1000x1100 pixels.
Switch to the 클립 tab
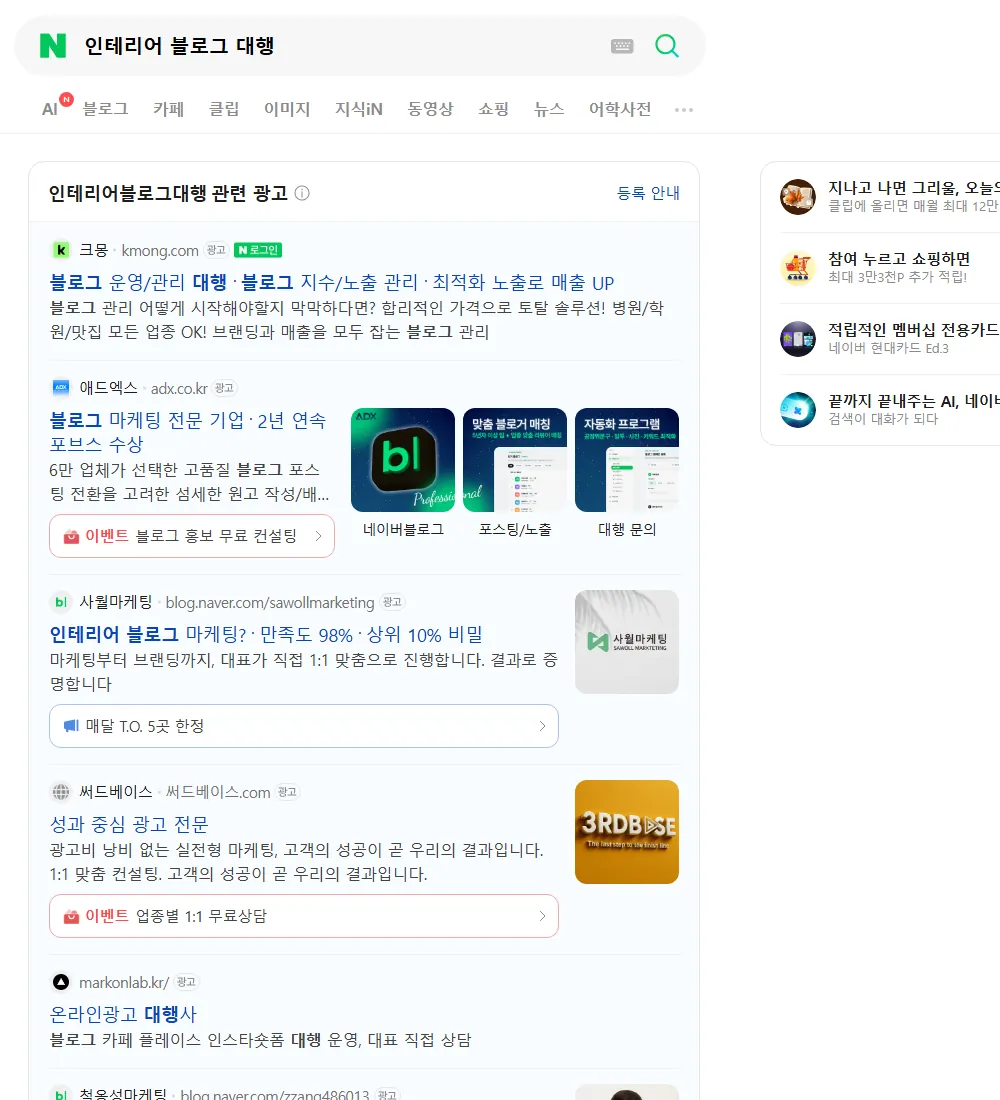[x=224, y=109]
